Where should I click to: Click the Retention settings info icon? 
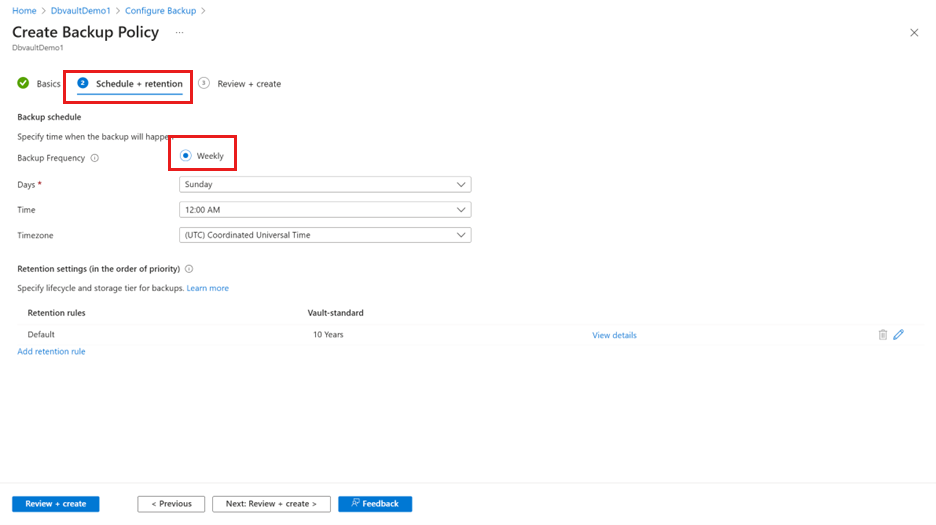[189, 269]
